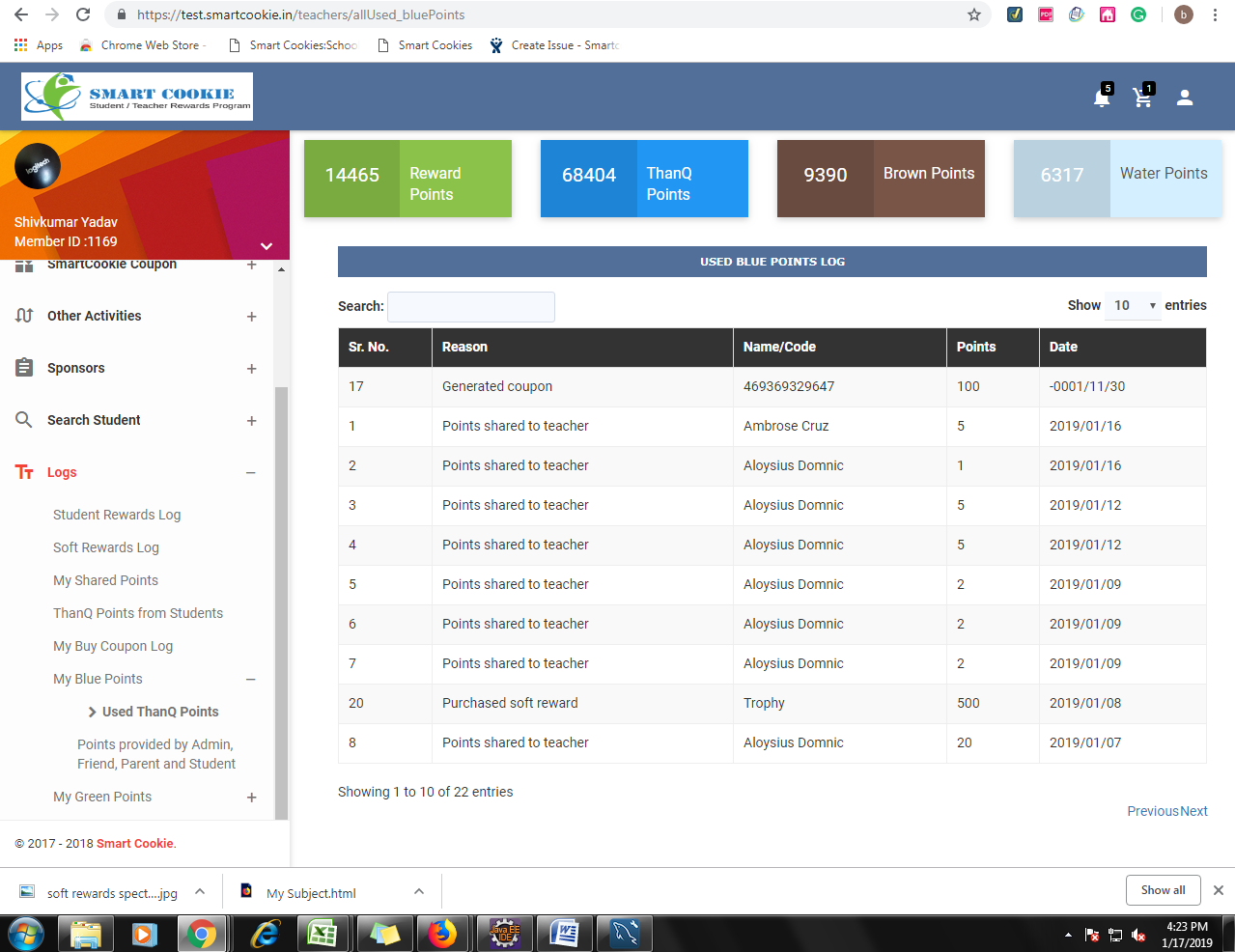Click the Search input field
Image resolution: width=1235 pixels, height=952 pixels.
point(471,306)
